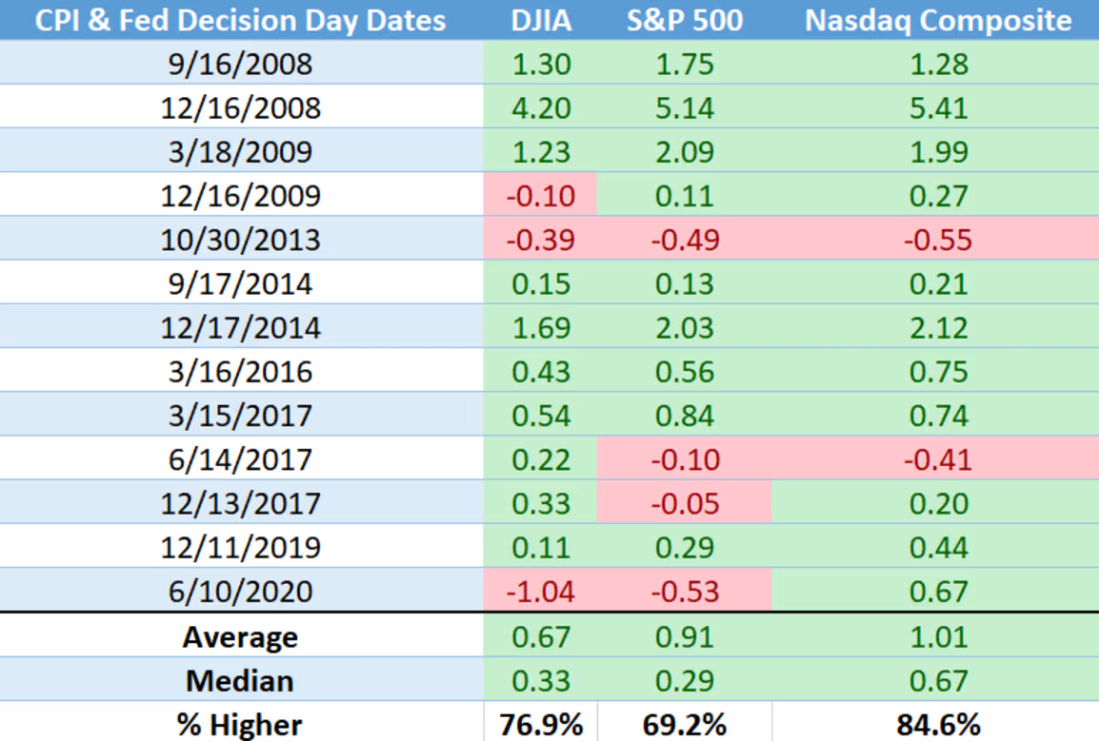Select the red -0.55 Nasdaq cell

coord(940,240)
